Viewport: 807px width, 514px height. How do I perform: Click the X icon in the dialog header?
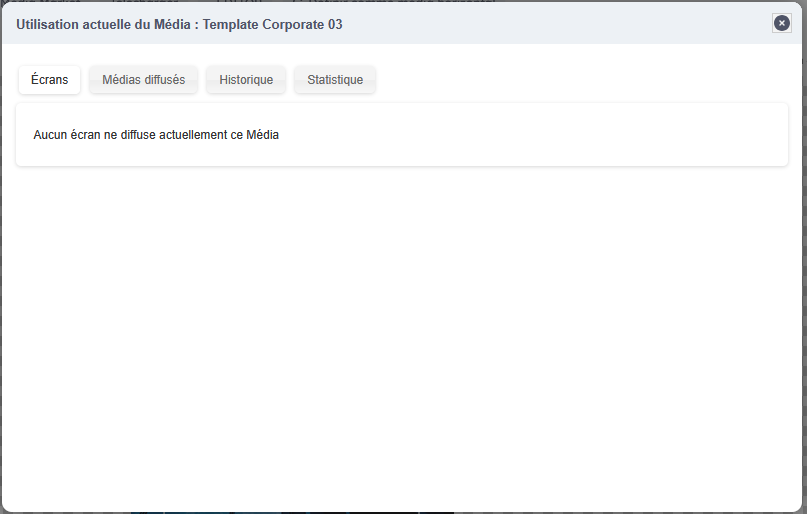pyautogui.click(x=781, y=23)
